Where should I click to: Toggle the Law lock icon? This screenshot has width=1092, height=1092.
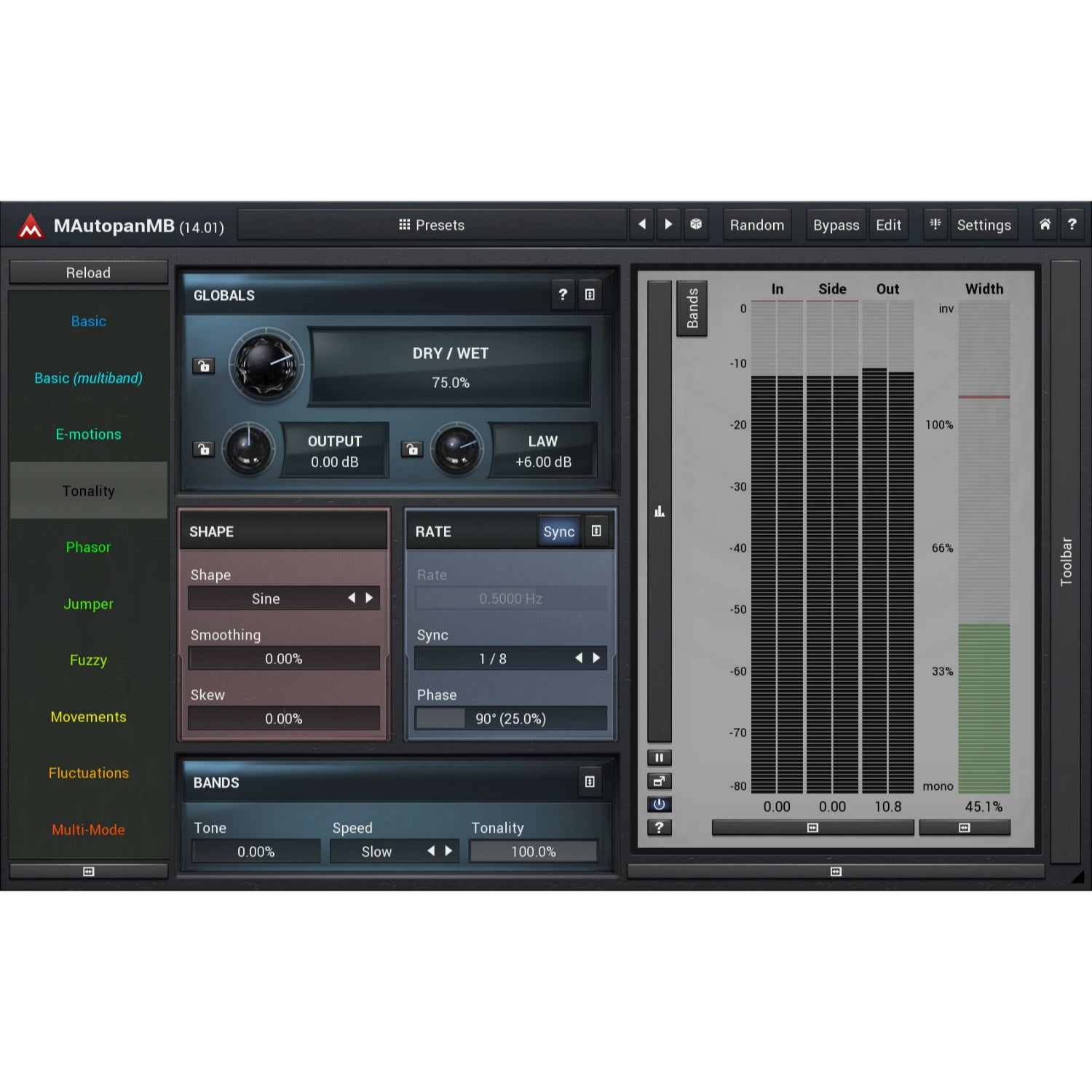[x=412, y=449]
